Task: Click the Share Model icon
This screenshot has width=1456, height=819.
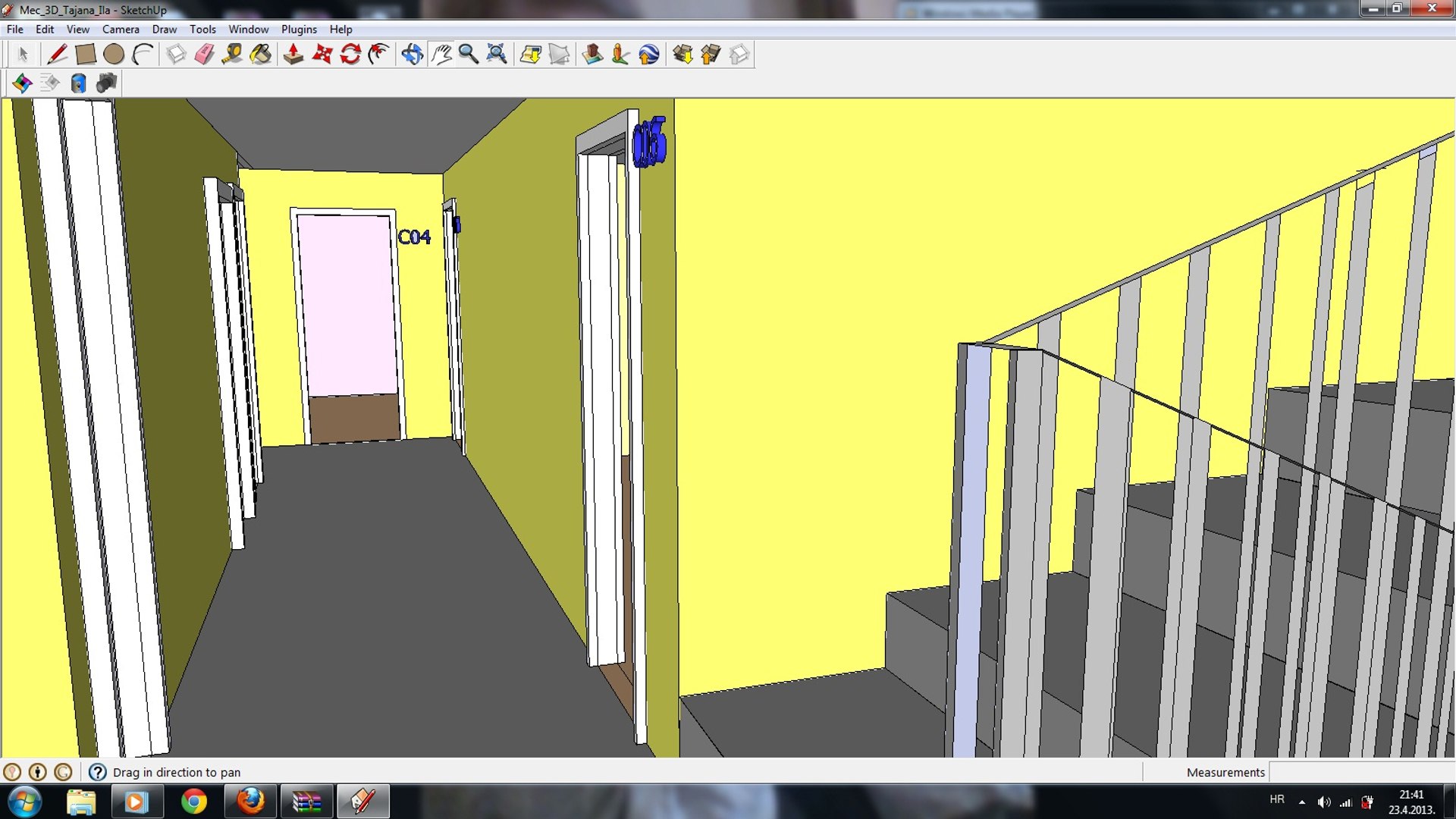Action: pos(711,55)
